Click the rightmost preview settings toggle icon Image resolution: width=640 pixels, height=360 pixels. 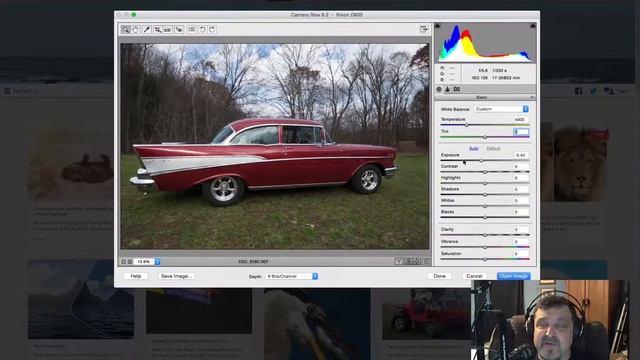click(426, 262)
